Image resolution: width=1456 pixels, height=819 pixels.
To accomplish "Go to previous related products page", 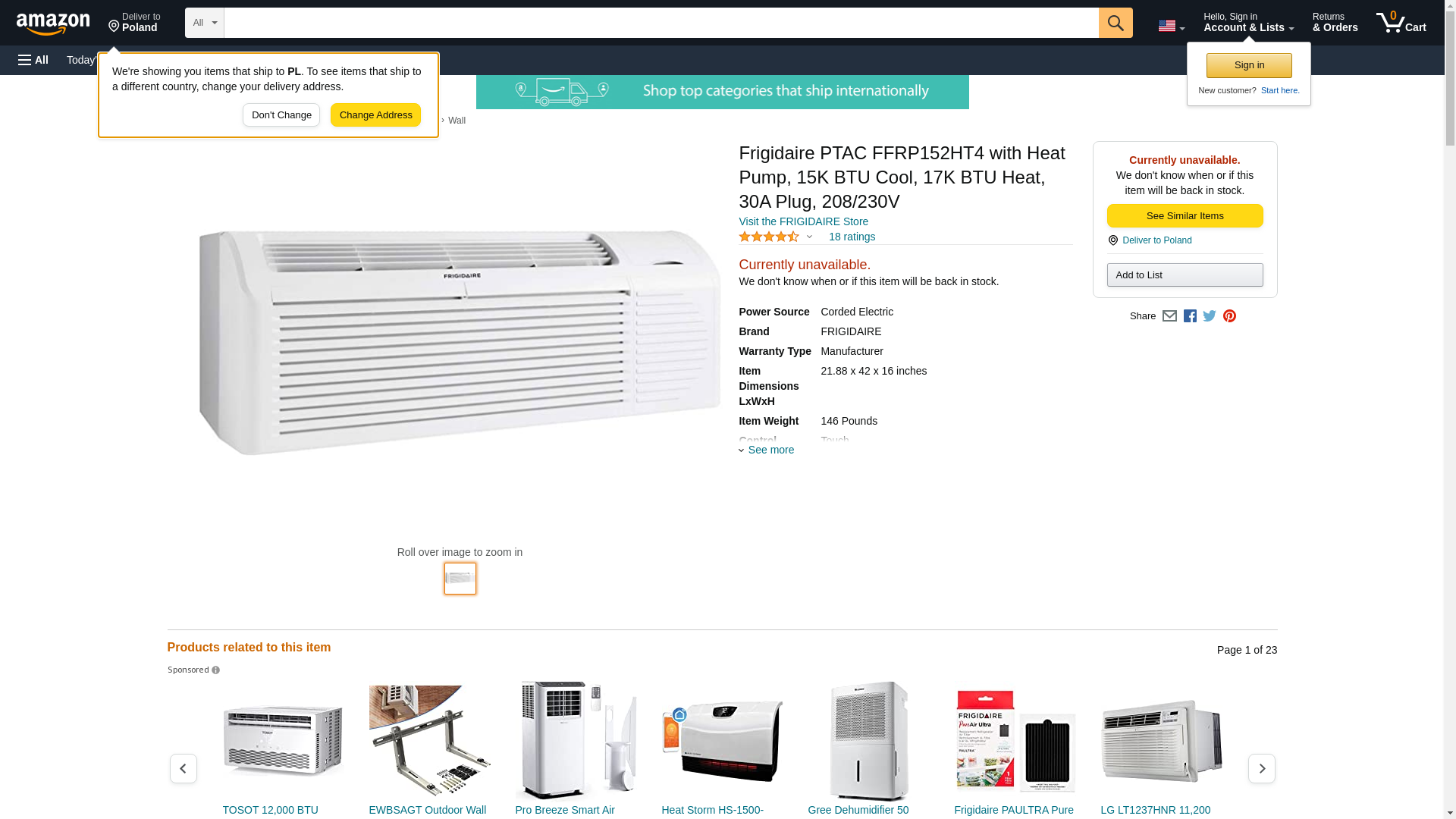I will click(183, 768).
